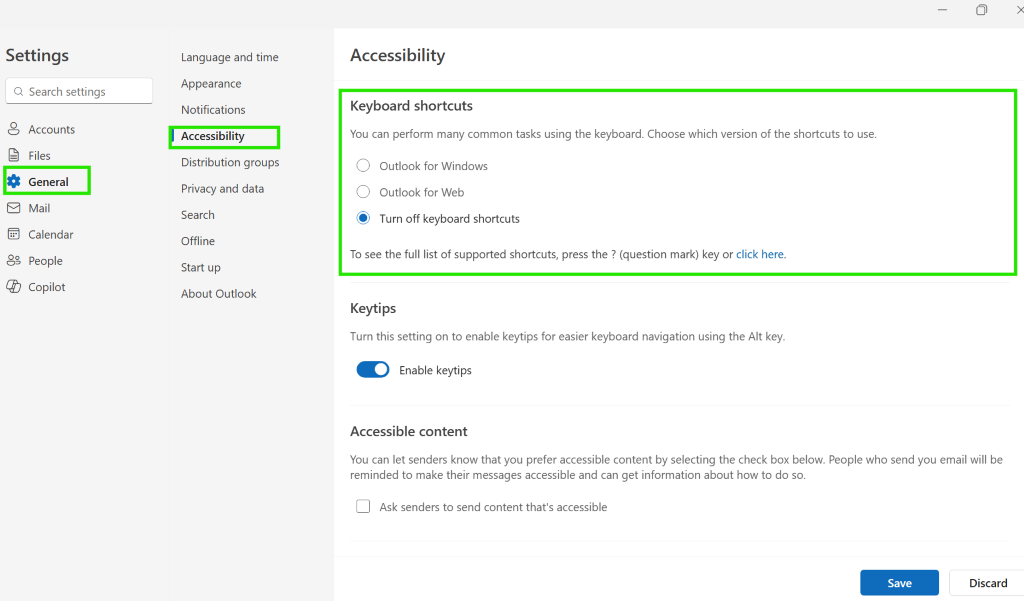Choose Outlook for Web shortcuts option
Viewport: 1024px width, 601px height.
click(x=363, y=191)
